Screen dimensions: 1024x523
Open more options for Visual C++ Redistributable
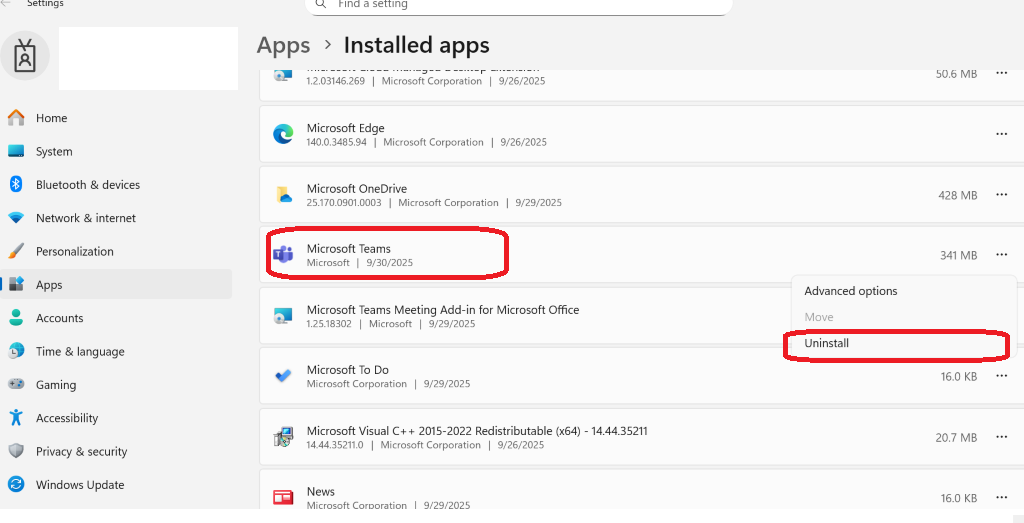click(x=1001, y=437)
